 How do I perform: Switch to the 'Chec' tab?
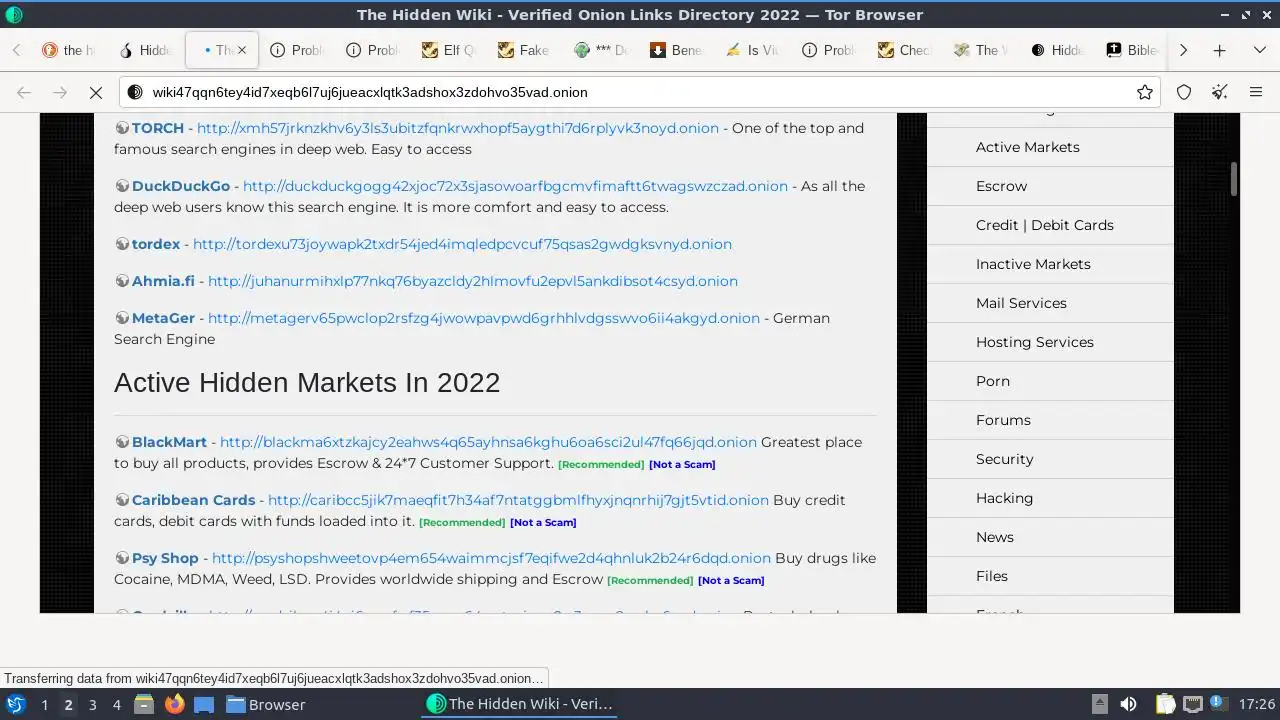(905, 50)
